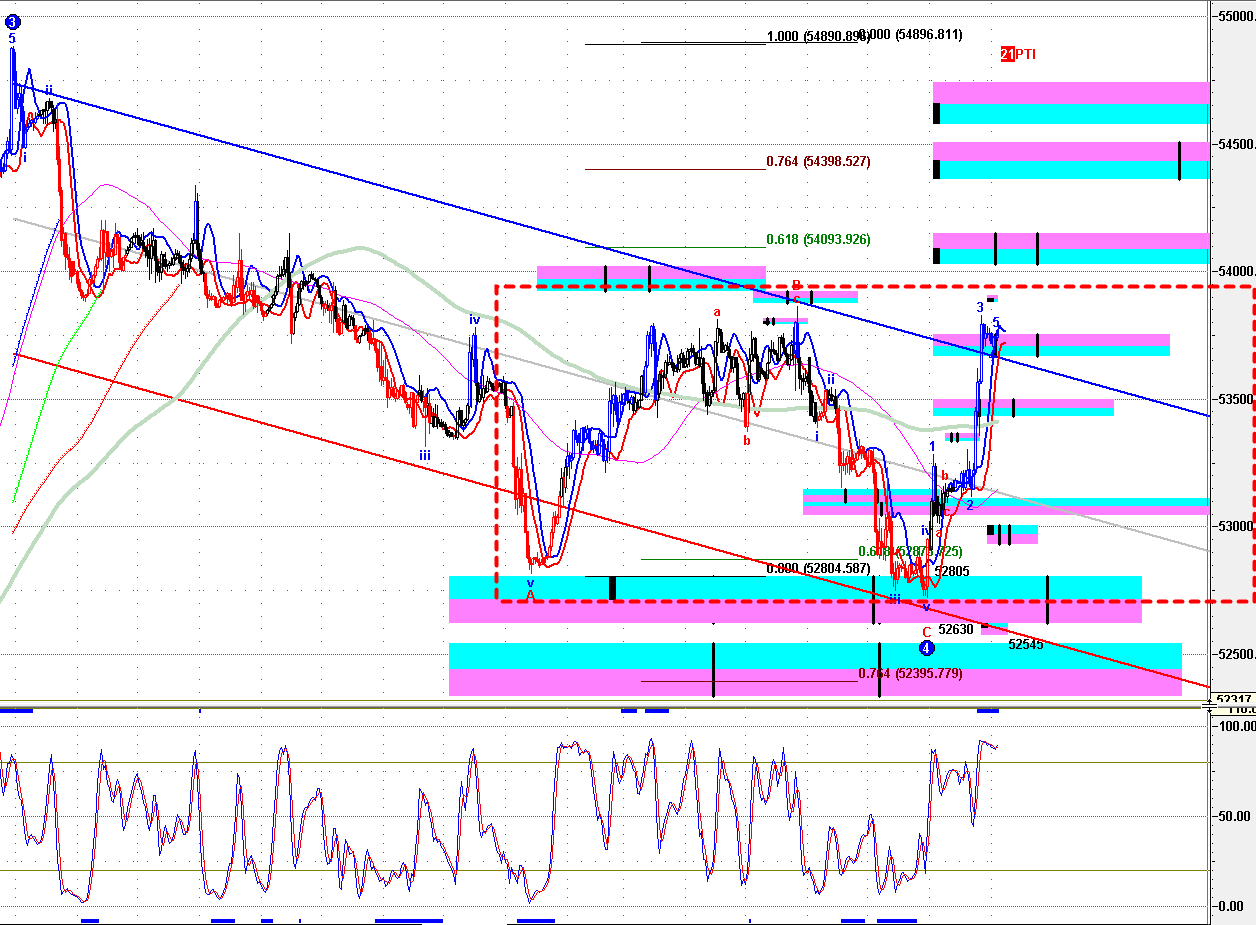
Task: Click the 55000 price axis label
Action: click(1234, 16)
